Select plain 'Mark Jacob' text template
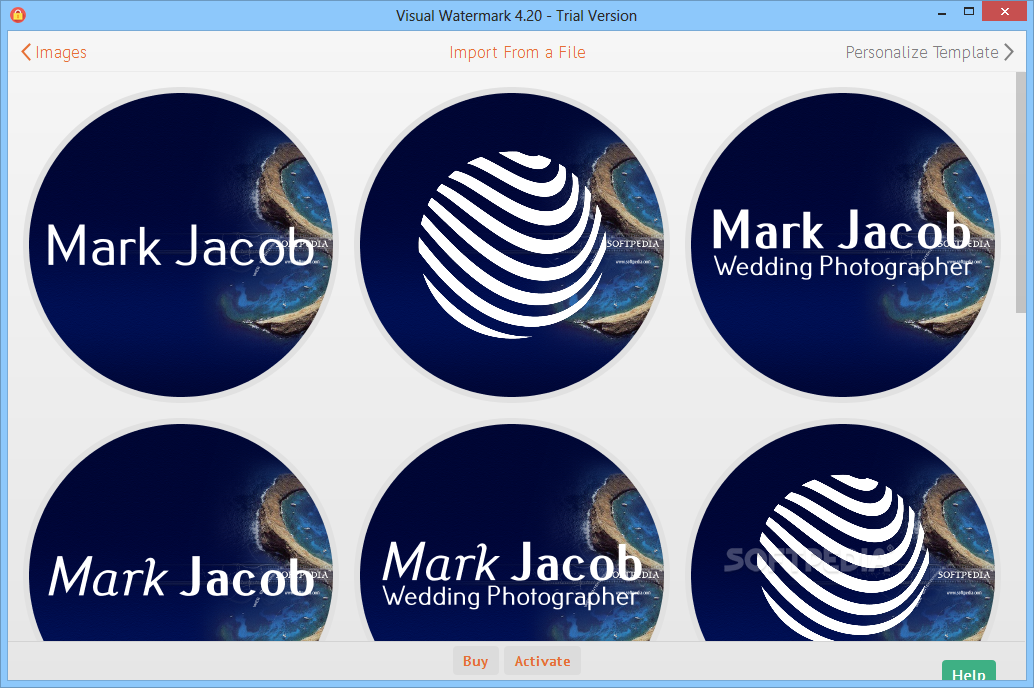1034x688 pixels. (x=181, y=245)
